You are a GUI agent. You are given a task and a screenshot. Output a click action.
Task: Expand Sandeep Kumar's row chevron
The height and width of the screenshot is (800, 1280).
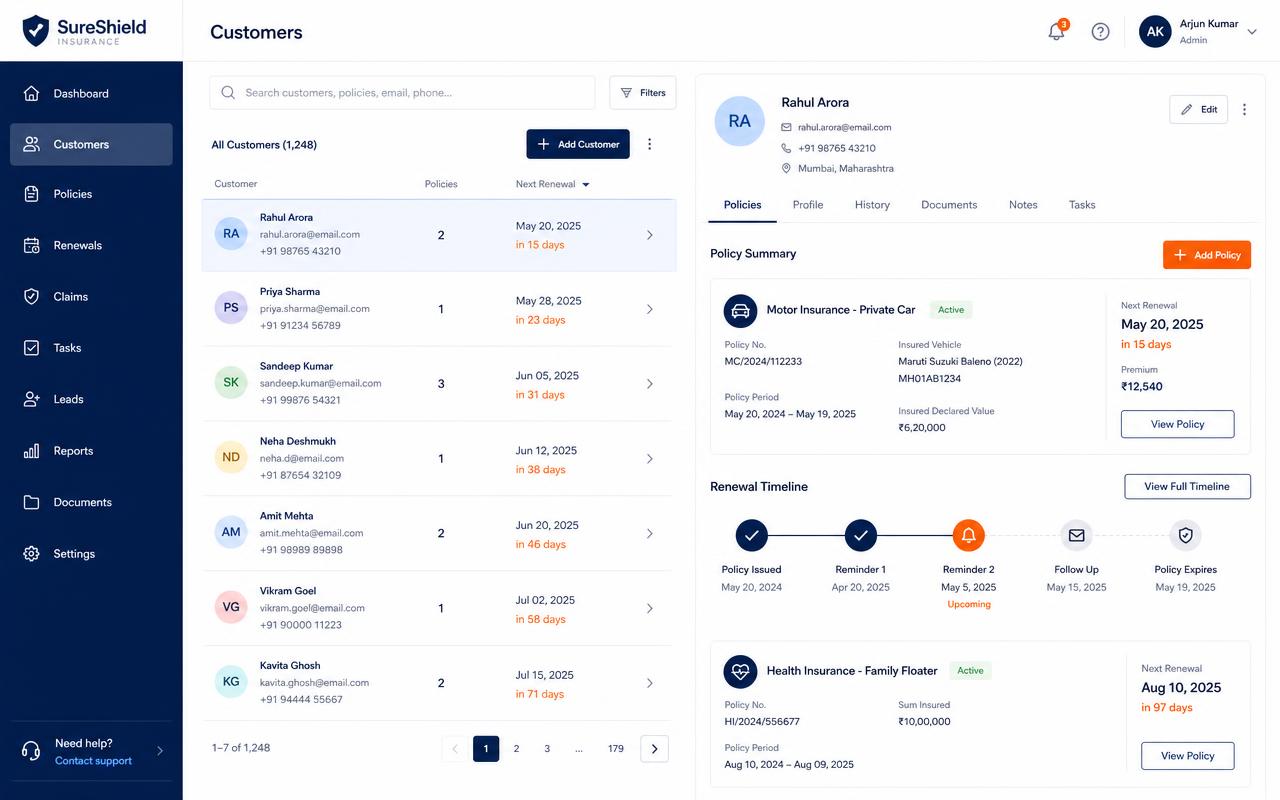tap(649, 384)
